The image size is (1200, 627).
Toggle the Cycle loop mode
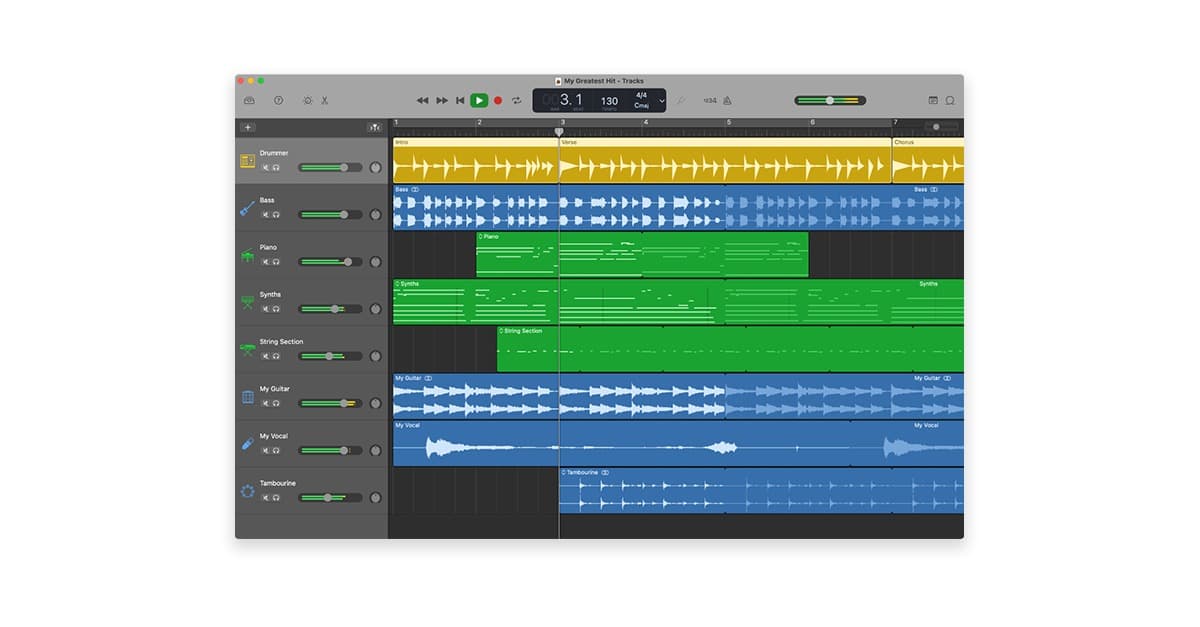click(517, 100)
